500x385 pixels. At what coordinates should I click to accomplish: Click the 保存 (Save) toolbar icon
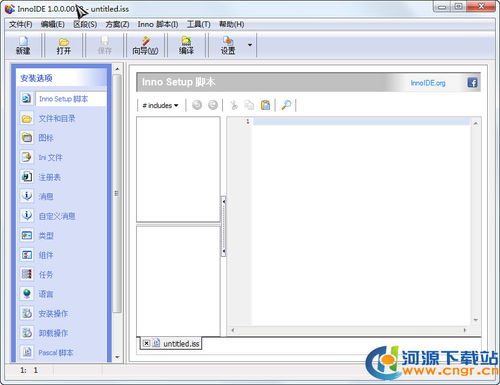[104, 46]
